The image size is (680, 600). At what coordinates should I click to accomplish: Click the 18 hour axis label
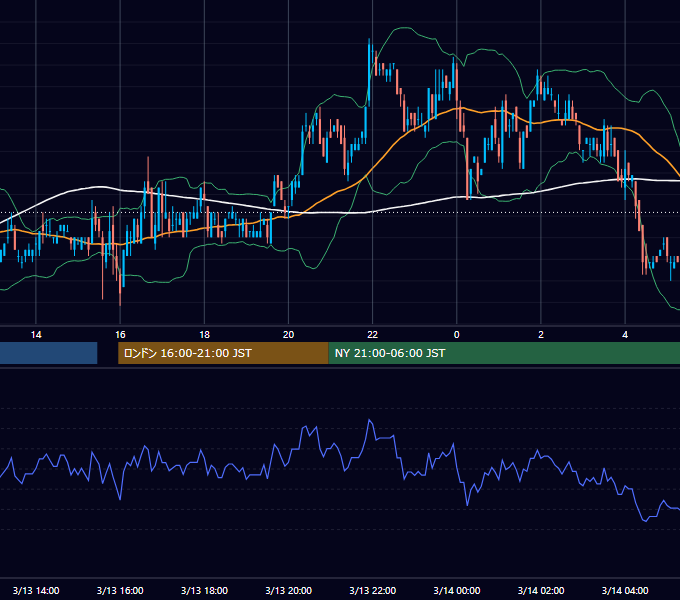click(x=204, y=335)
